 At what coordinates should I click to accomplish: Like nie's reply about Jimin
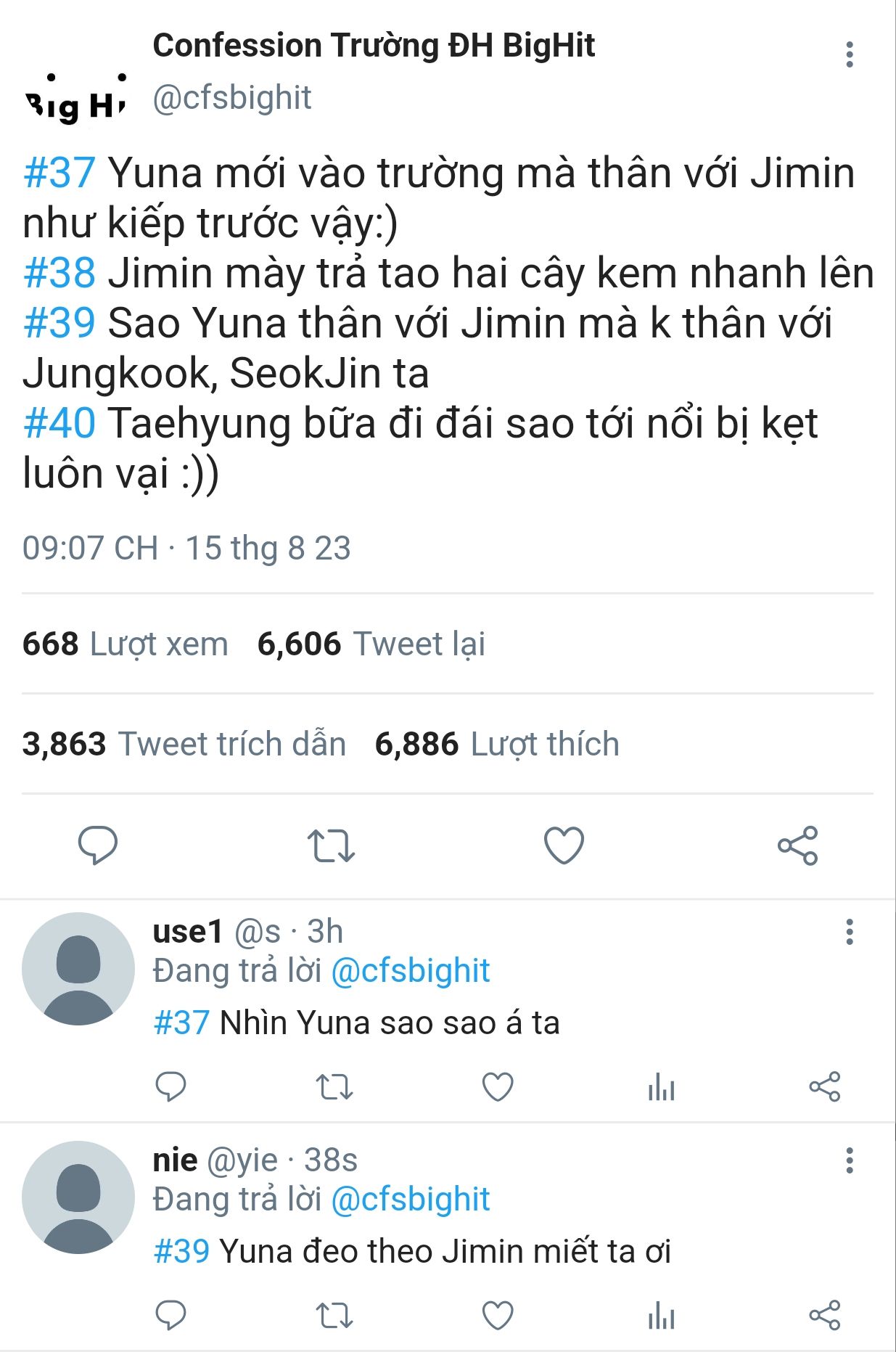[498, 1315]
